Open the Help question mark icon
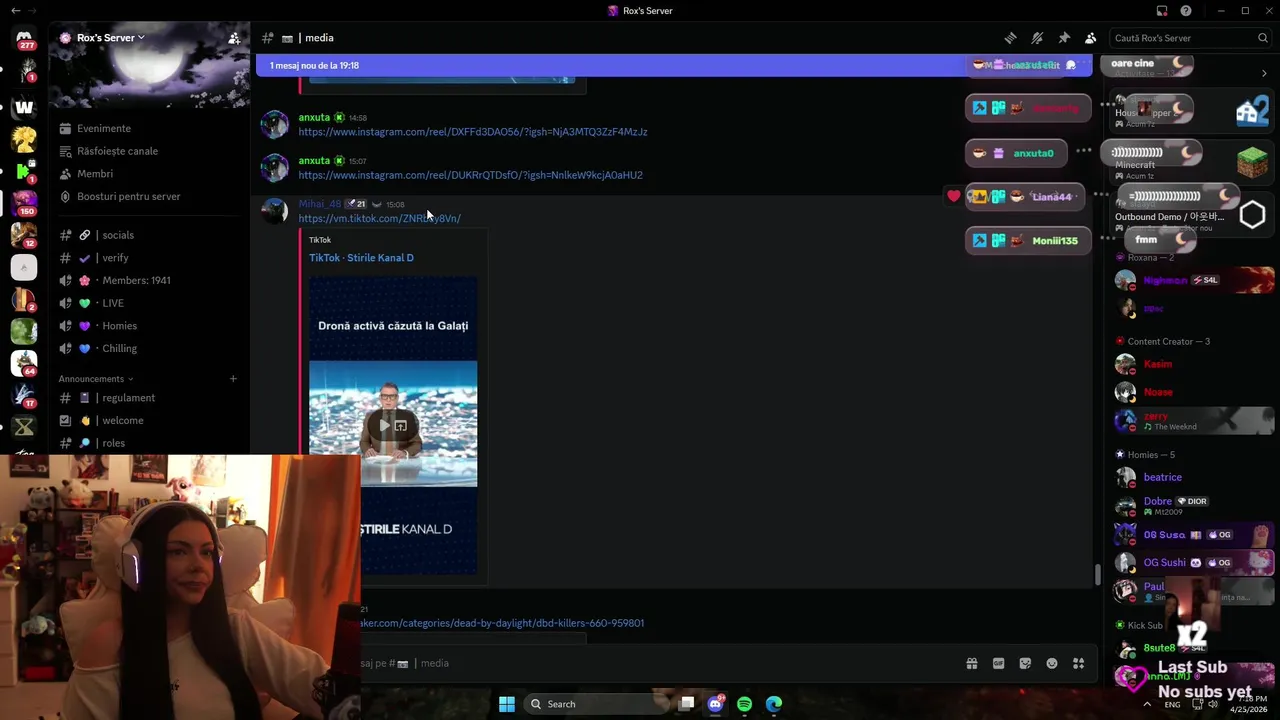Image resolution: width=1280 pixels, height=720 pixels. tap(1186, 11)
